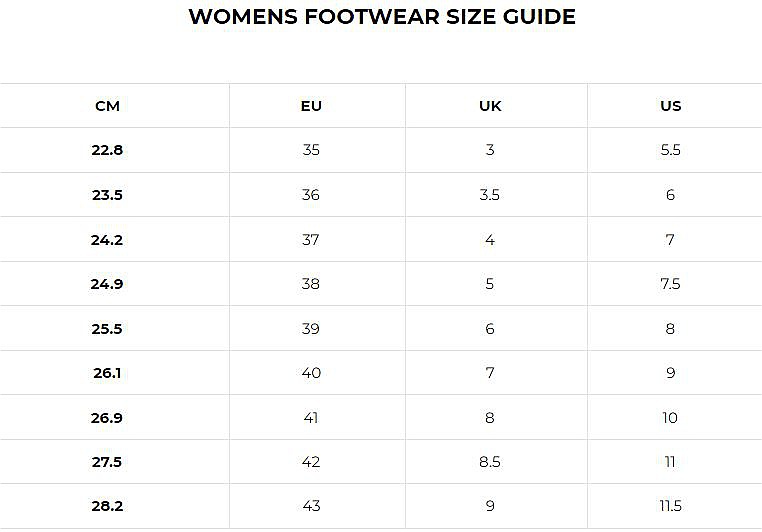Click EU size 43 cell

(311, 506)
